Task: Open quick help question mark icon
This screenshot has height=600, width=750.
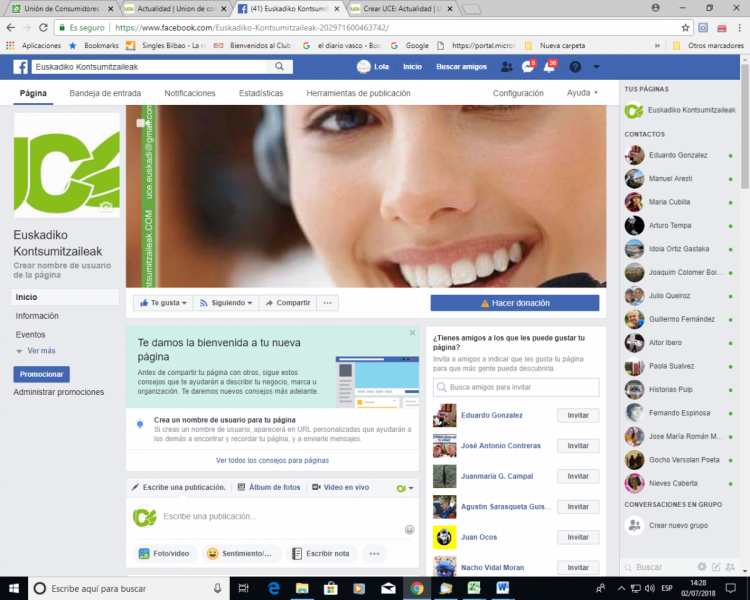Action: point(575,67)
